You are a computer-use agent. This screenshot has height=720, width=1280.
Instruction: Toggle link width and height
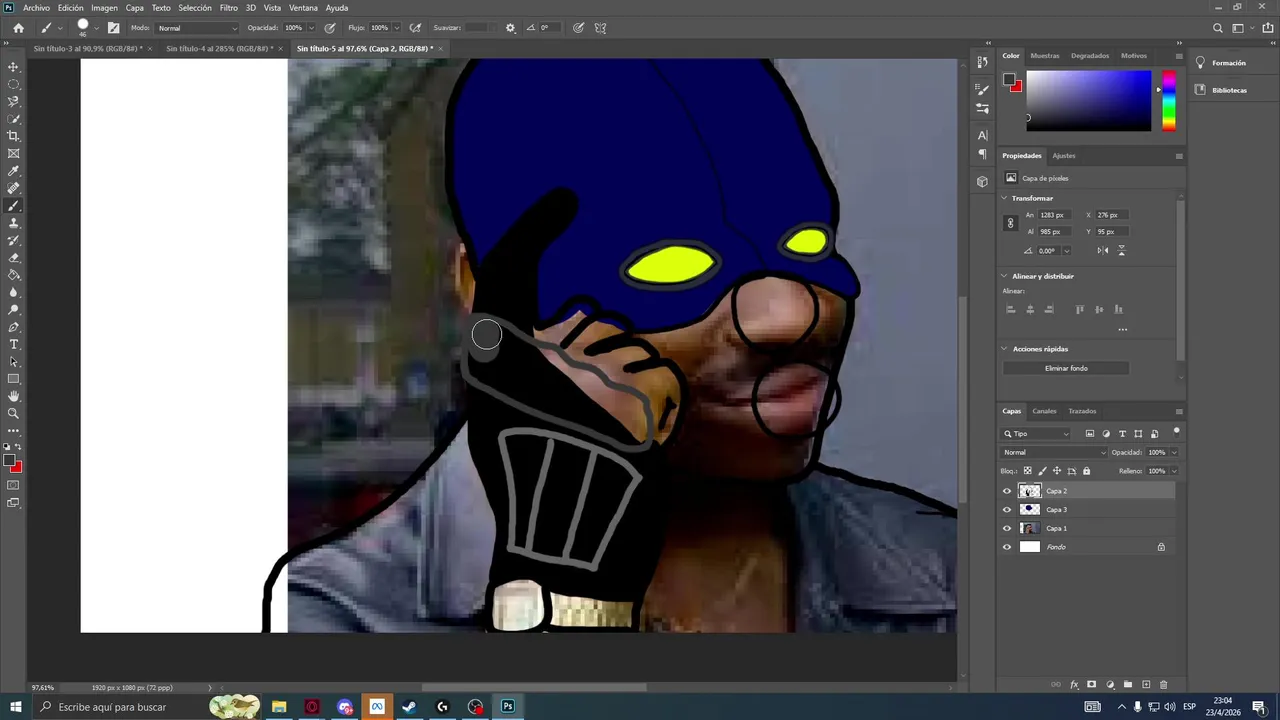[1010, 223]
